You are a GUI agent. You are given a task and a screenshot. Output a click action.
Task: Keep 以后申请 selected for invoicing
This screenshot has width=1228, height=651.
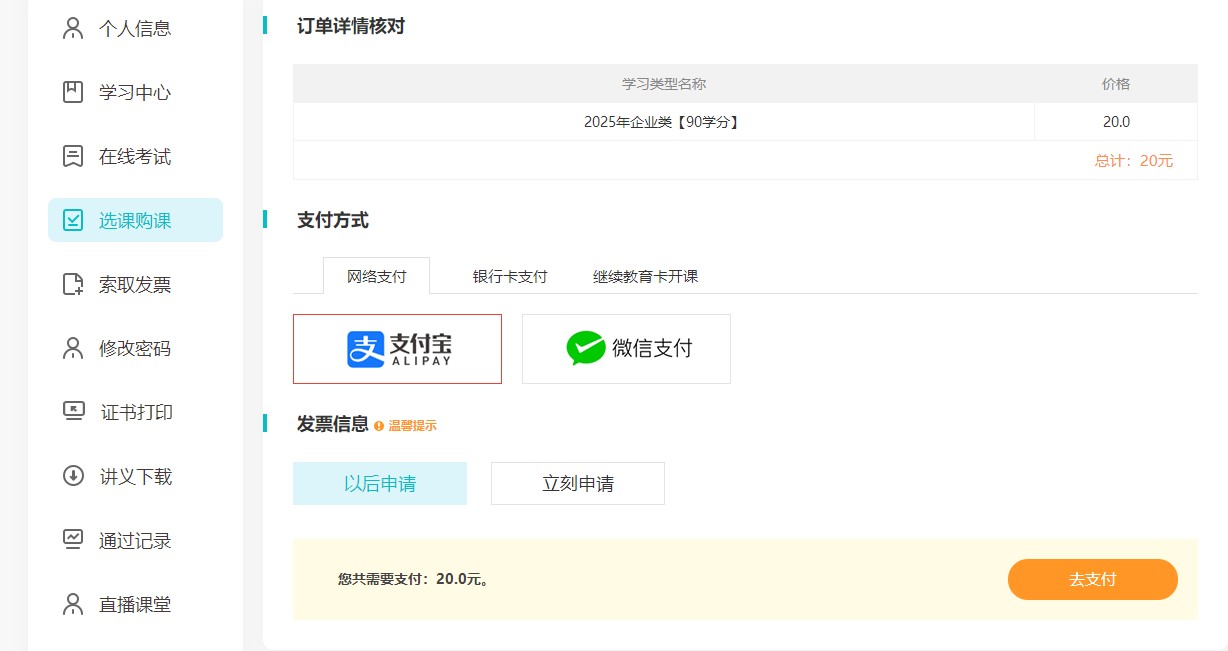coord(379,483)
